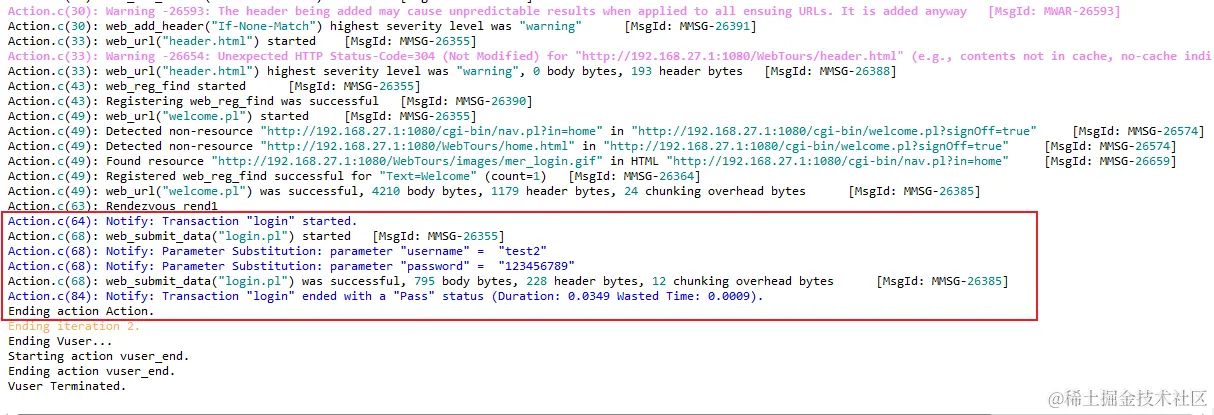Select the parameter "password" = "123456789" line

[x=291, y=266]
